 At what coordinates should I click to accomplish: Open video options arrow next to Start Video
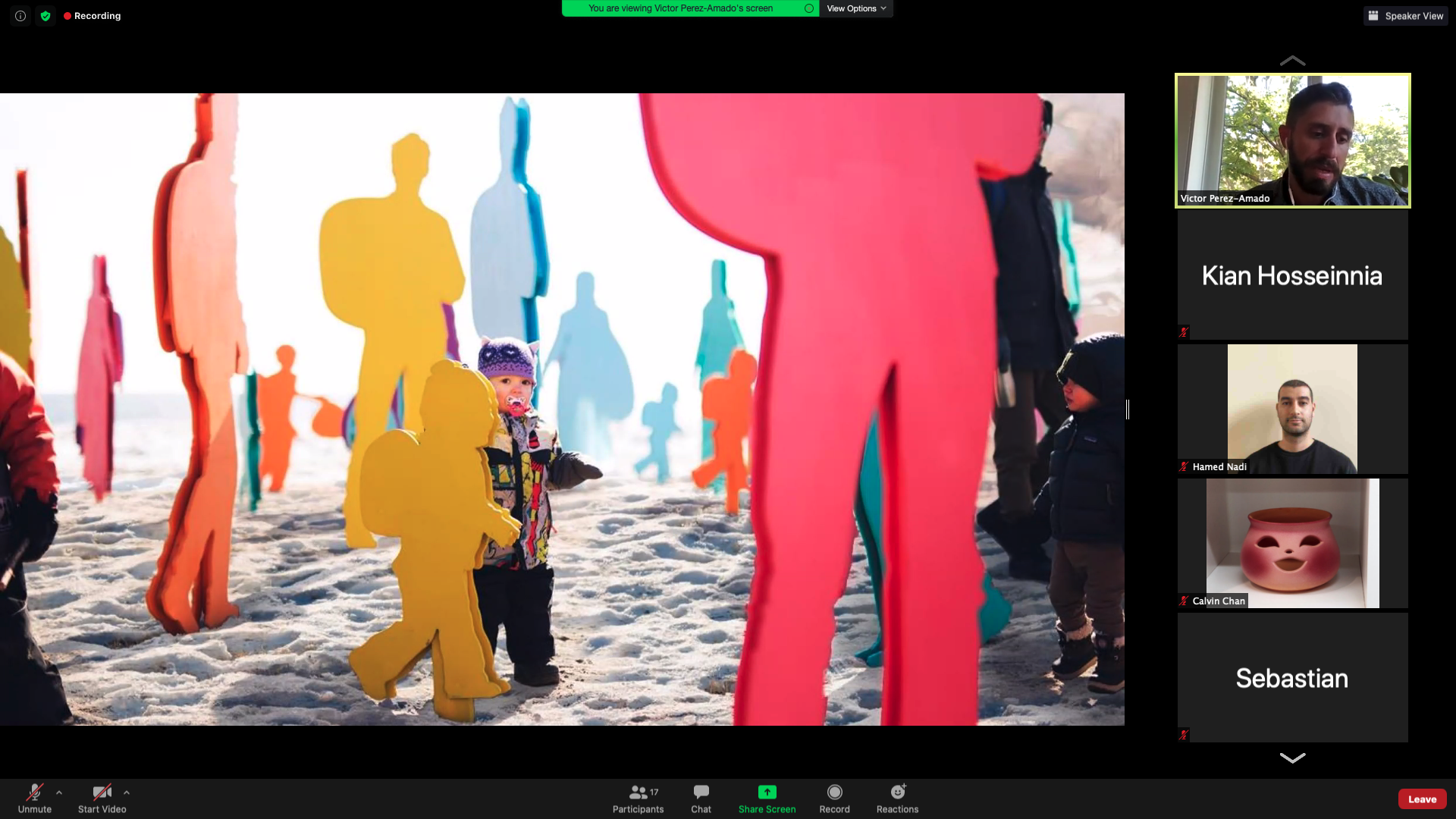(127, 792)
